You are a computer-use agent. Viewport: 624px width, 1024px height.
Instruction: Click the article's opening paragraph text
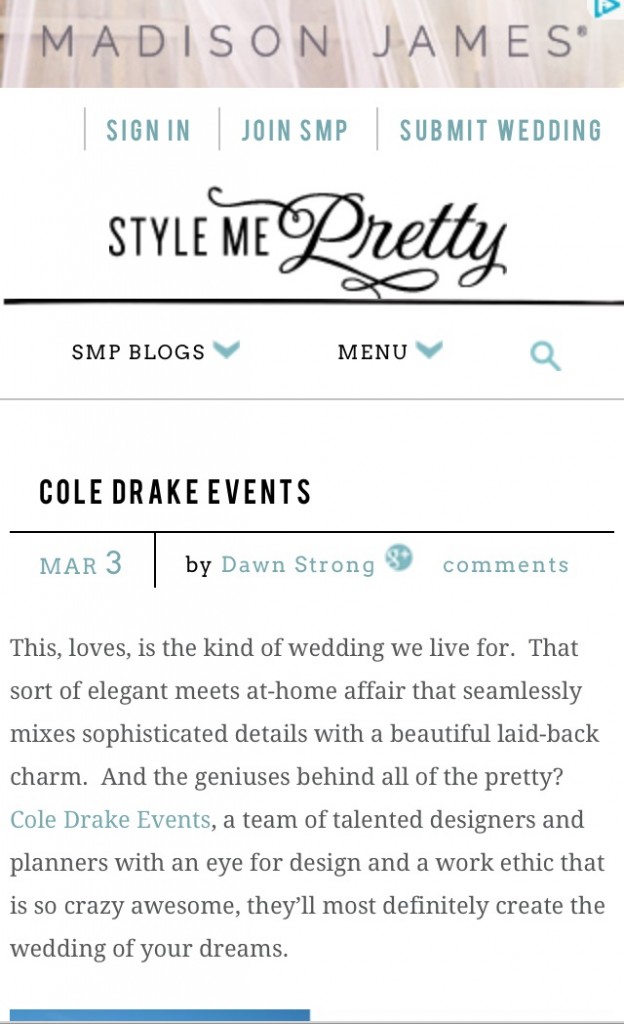[307, 798]
